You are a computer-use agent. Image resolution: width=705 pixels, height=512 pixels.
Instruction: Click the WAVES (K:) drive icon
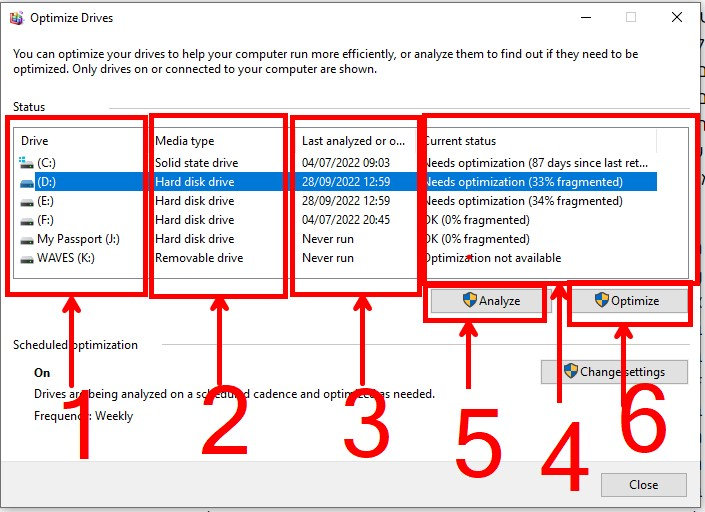click(x=27, y=258)
